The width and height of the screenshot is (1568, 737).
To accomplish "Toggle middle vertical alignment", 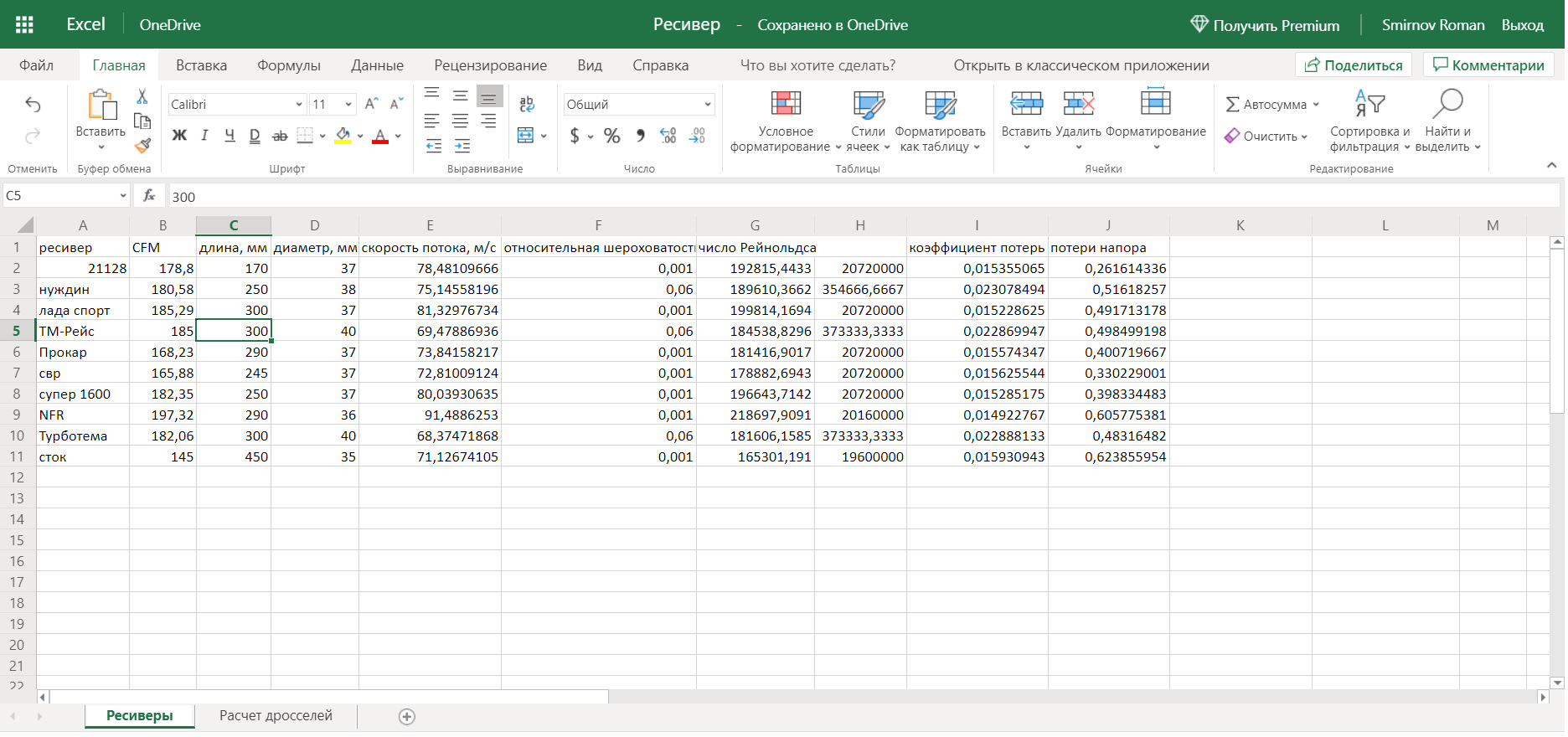I will (x=461, y=95).
